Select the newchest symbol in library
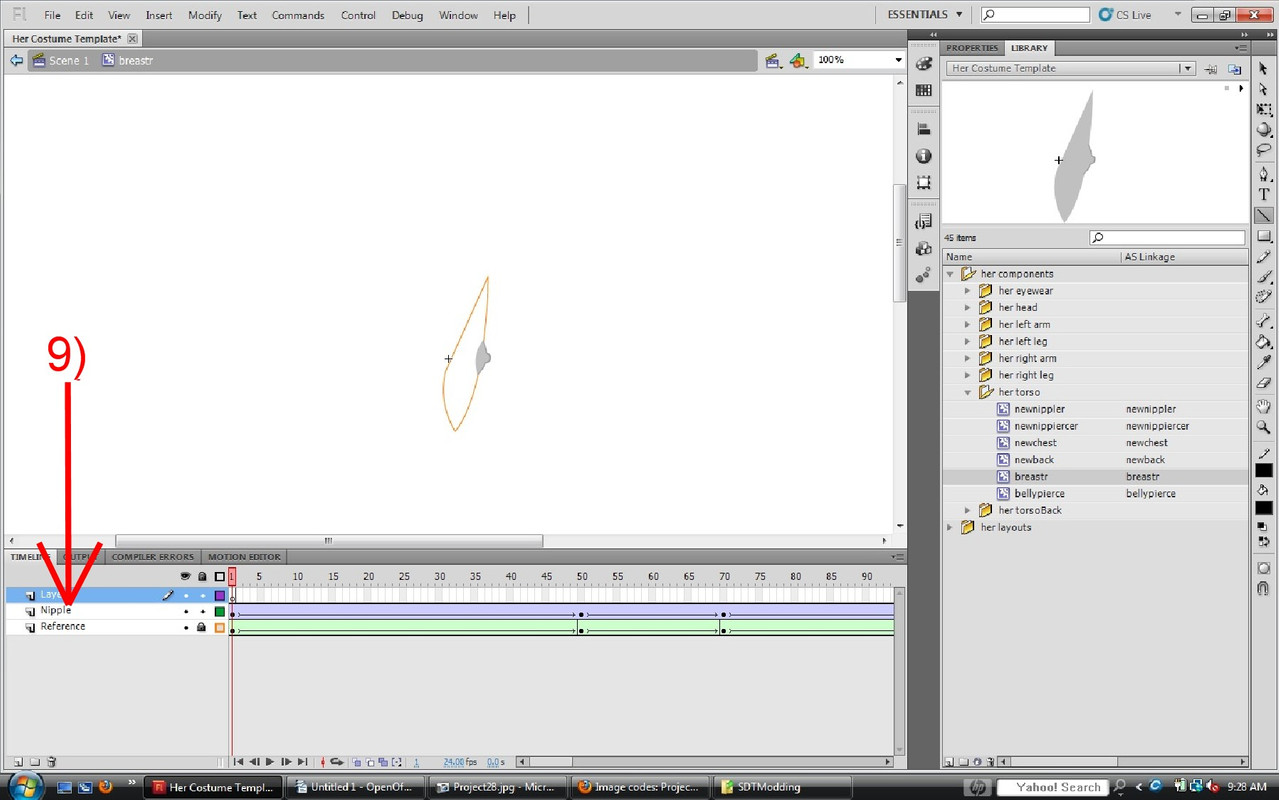The width and height of the screenshot is (1279, 800). [x=1035, y=443]
